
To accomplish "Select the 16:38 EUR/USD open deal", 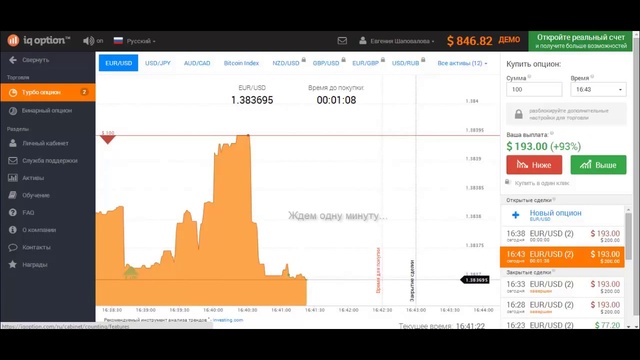I will pos(562,236).
